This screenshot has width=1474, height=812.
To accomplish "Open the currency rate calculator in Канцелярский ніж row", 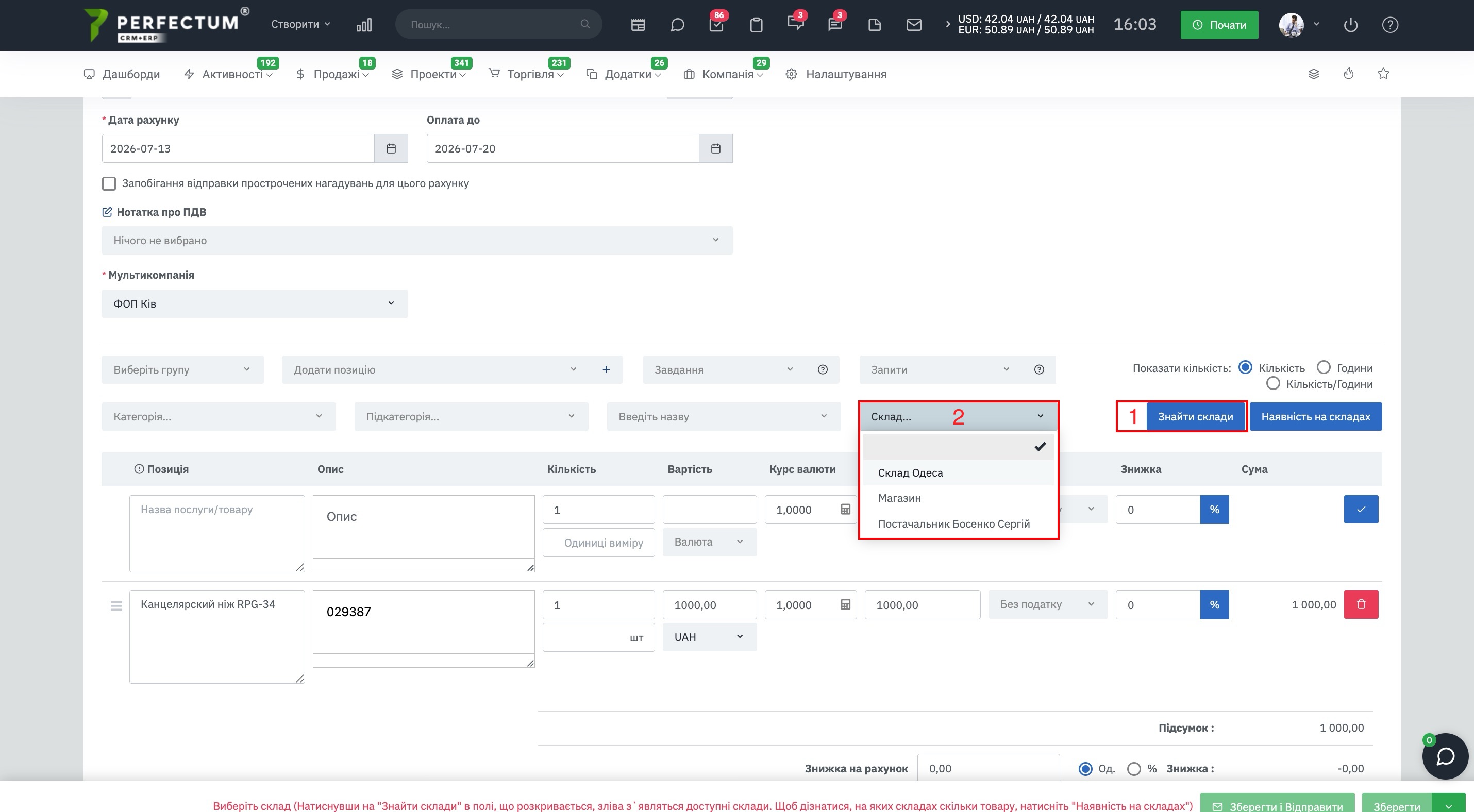I will tap(845, 604).
